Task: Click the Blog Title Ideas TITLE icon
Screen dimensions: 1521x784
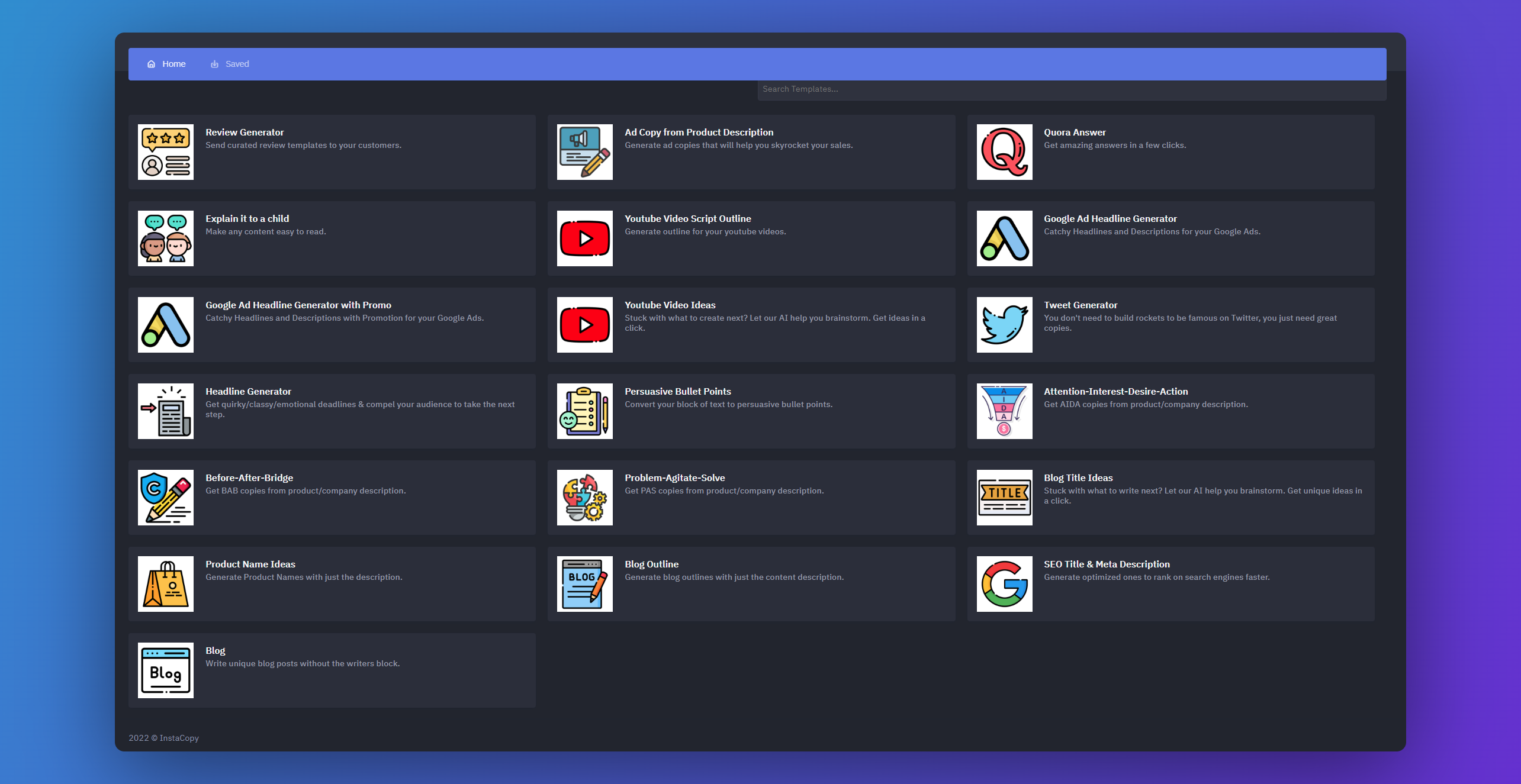Action: tap(1004, 497)
